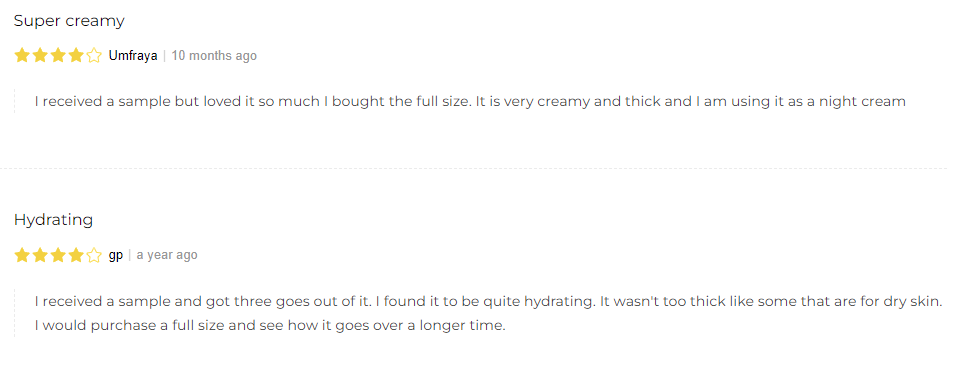Click the empty fifth star in gp's rating

[x=94, y=255]
